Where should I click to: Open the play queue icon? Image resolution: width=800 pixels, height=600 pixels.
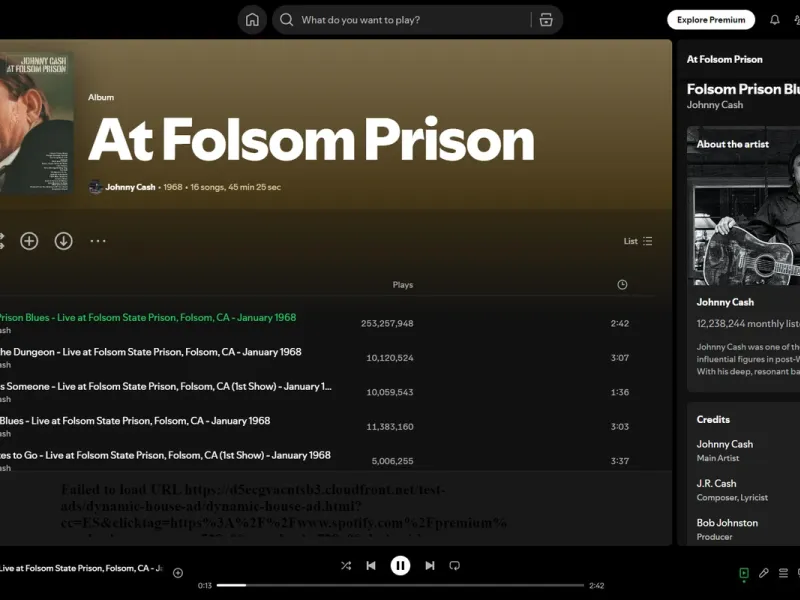point(784,573)
